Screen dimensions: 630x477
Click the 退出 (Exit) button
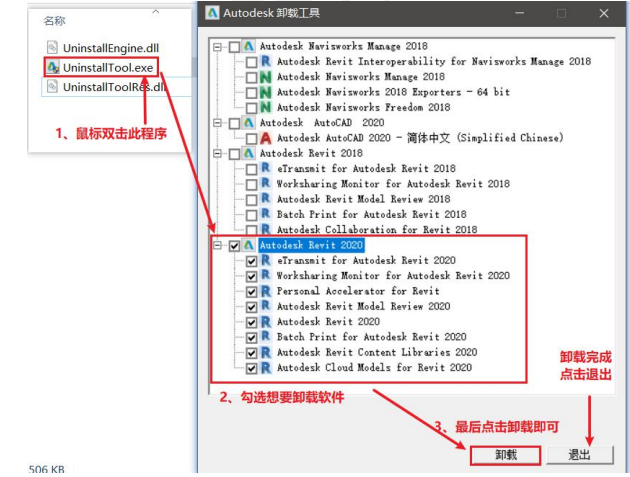pyautogui.click(x=579, y=455)
